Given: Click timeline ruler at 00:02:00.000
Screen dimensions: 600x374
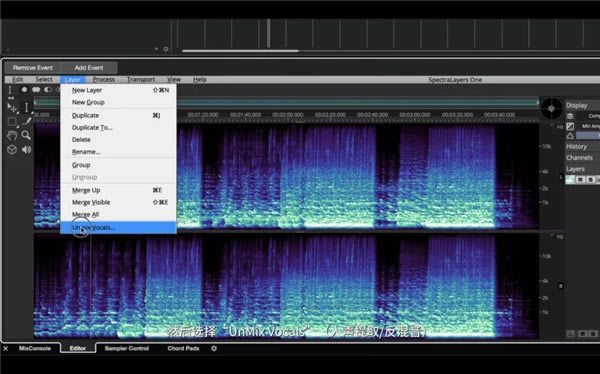Looking at the screenshot, I should tap(287, 115).
